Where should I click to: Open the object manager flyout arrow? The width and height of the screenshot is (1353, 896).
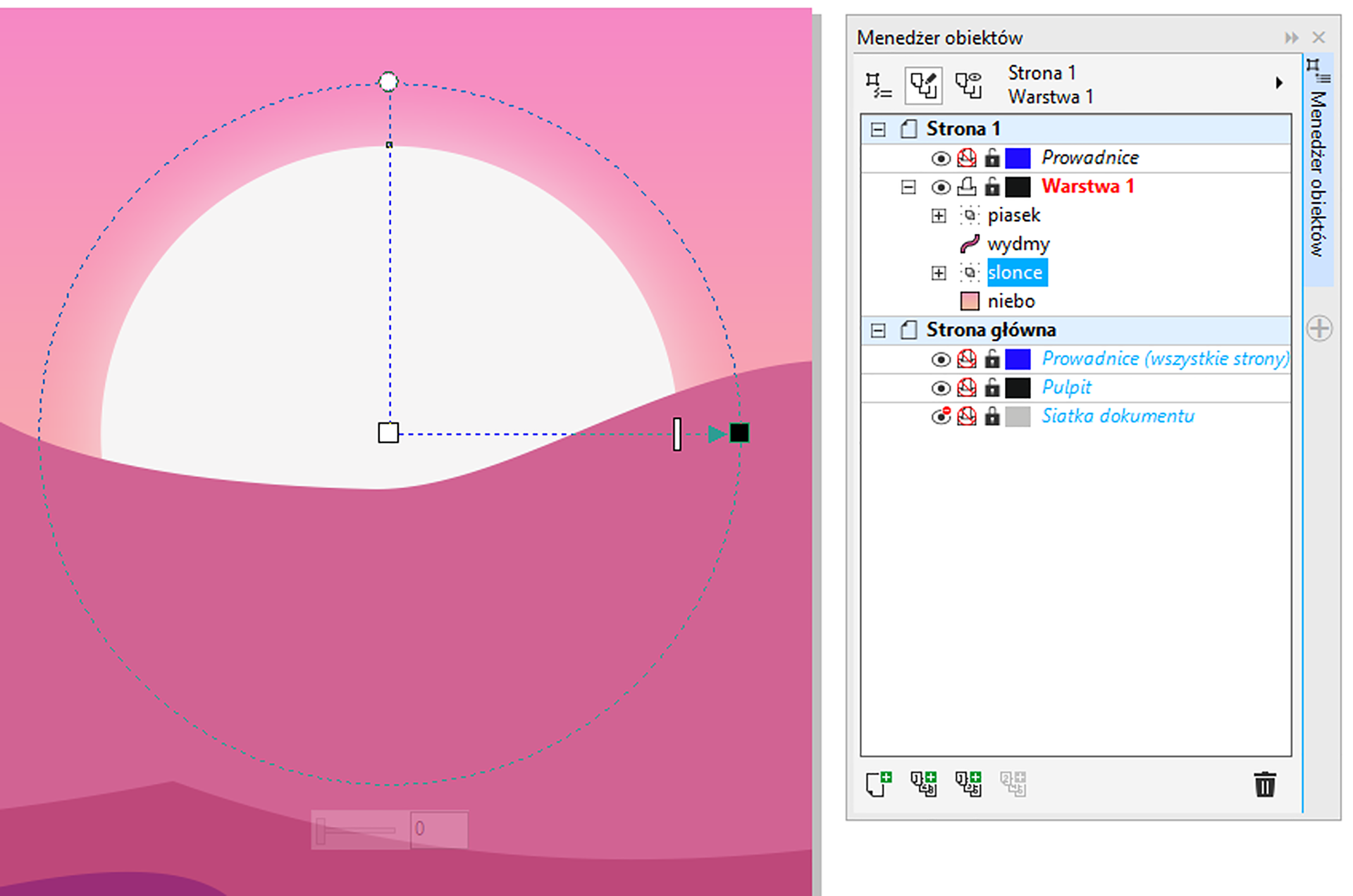[x=1279, y=83]
